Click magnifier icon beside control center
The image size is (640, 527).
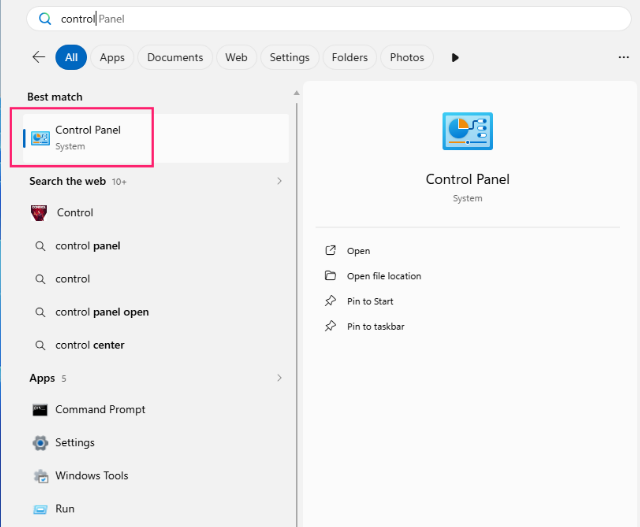tap(40, 345)
